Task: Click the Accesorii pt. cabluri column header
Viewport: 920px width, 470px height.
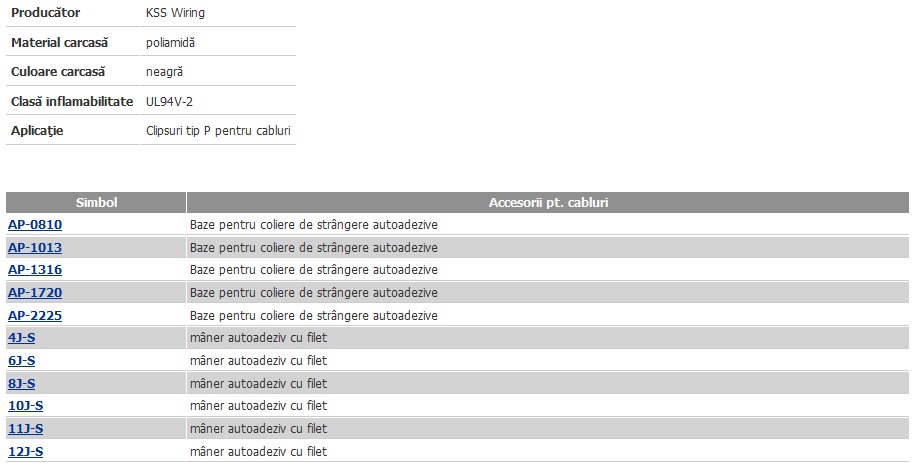Action: click(548, 202)
